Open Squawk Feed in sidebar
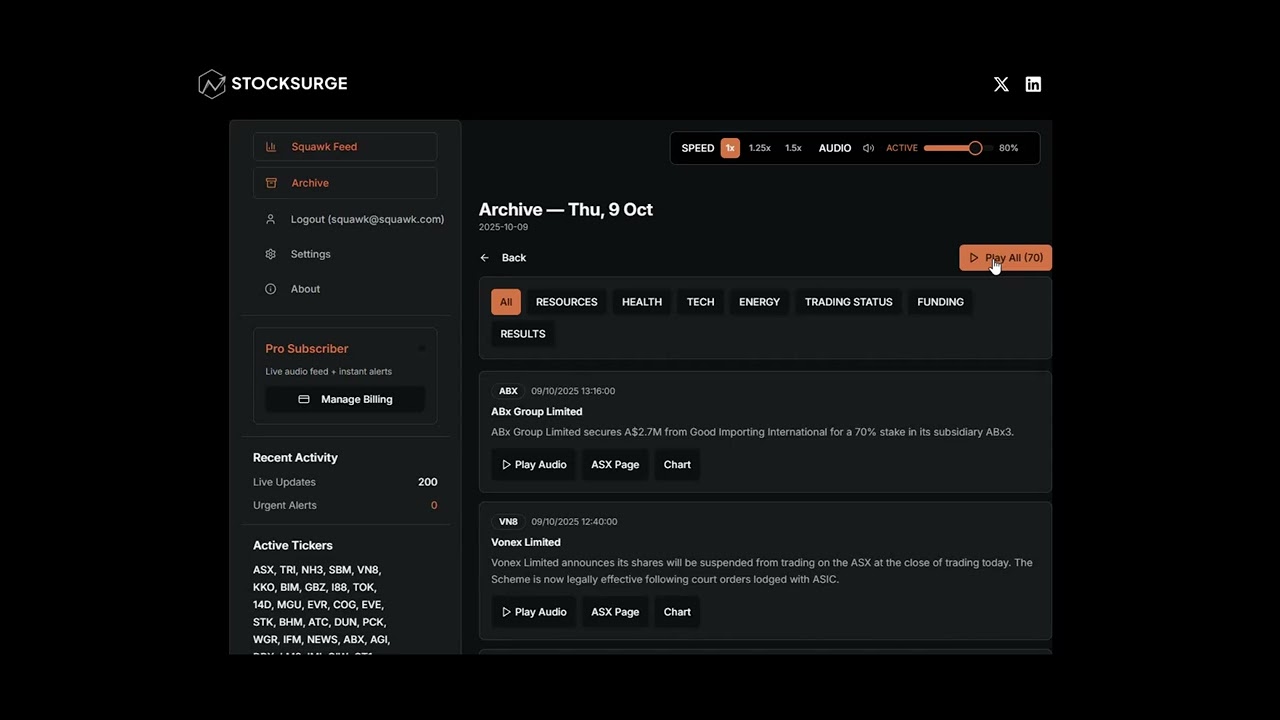The height and width of the screenshot is (720, 1280). tap(345, 147)
